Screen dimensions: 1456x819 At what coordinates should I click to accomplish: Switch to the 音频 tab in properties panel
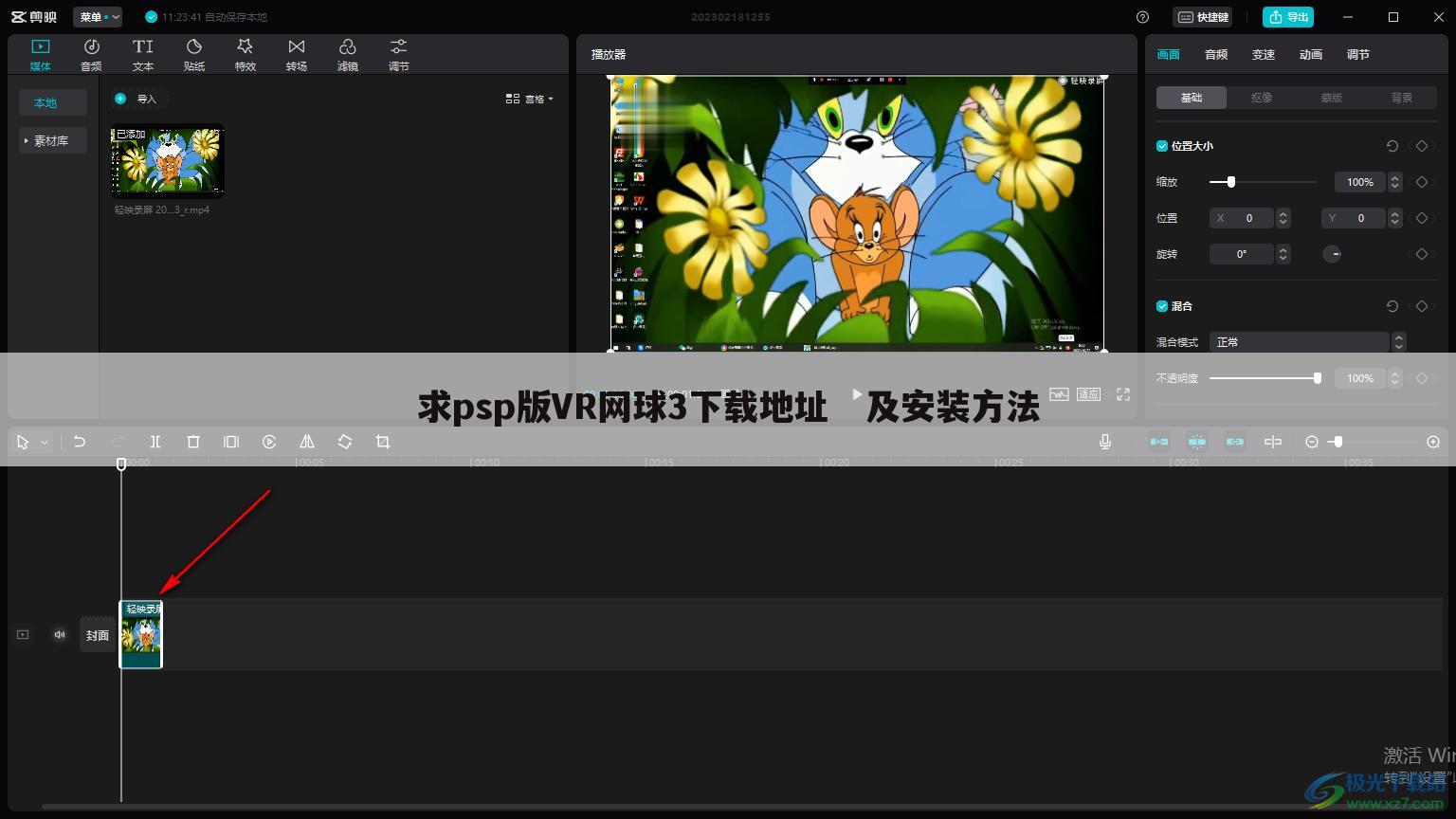(1216, 55)
